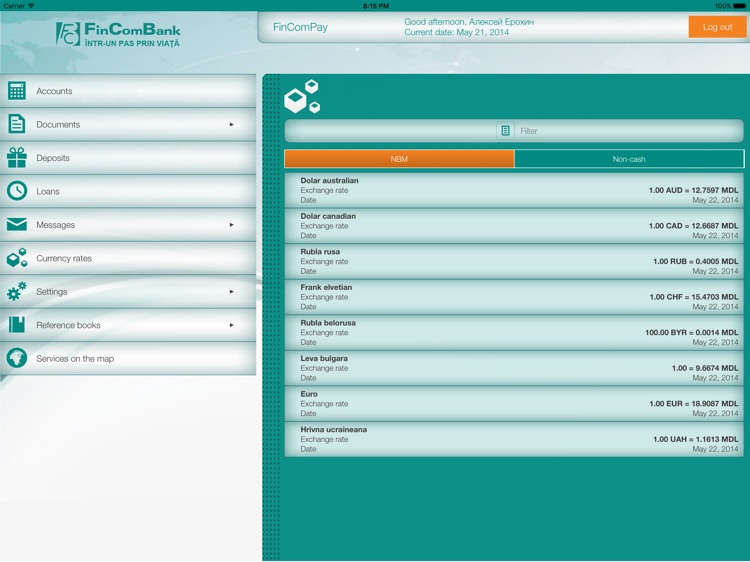Click the Documents page icon
750x562 pixels.
click(17, 124)
